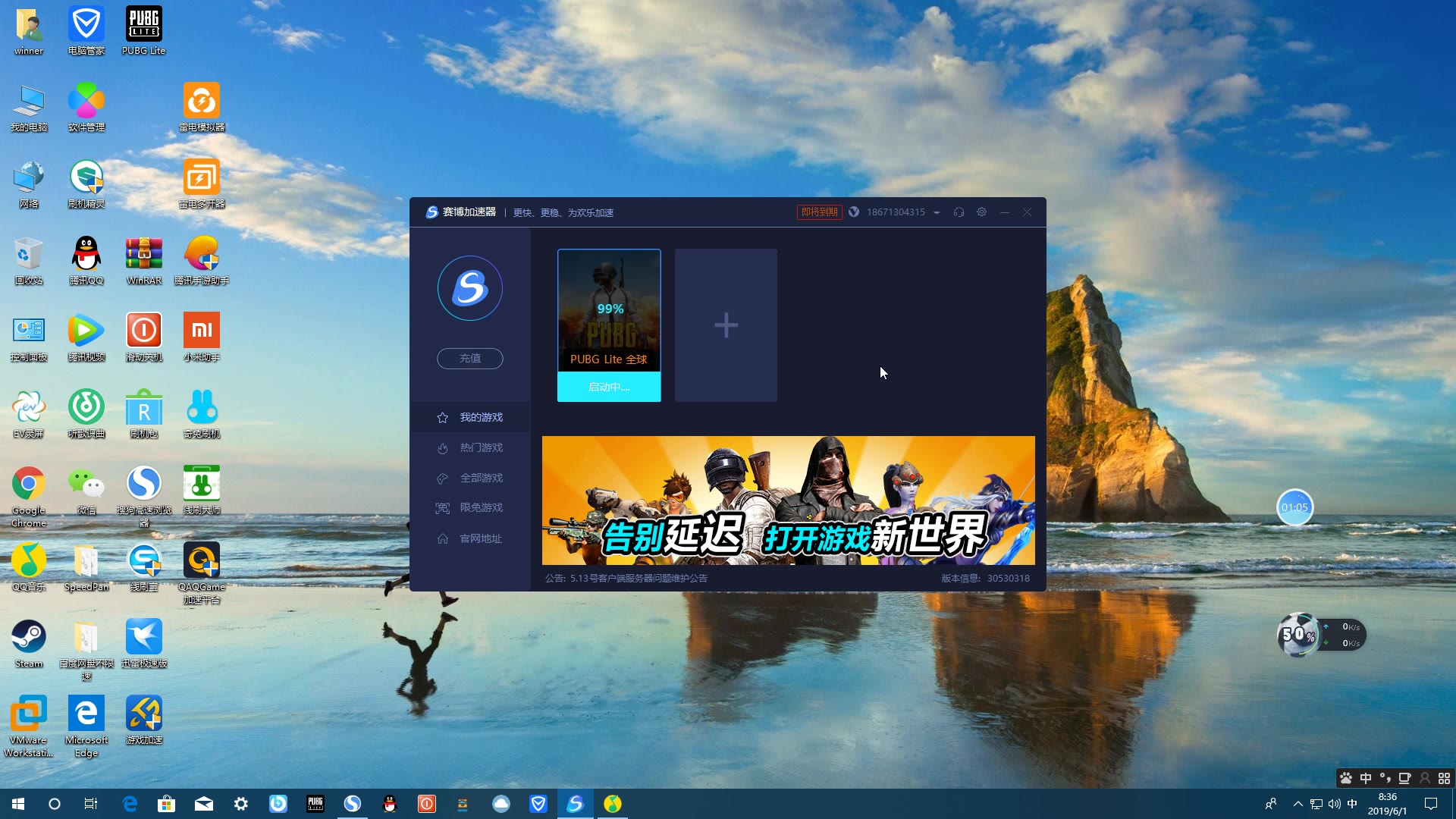Click the 即将到期 expiry badge

tap(819, 212)
